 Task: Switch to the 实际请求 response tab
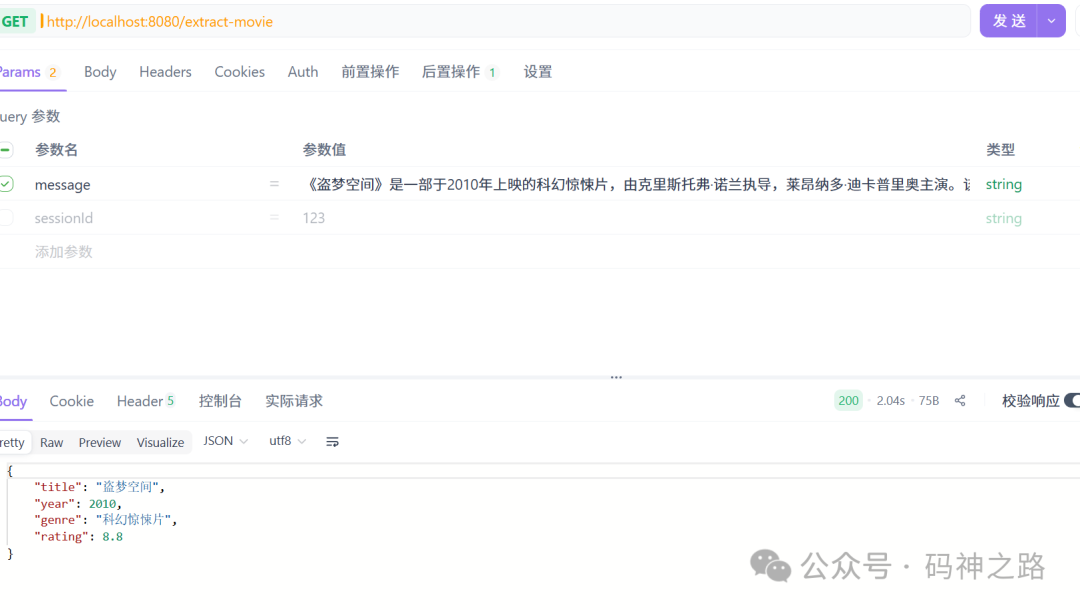pyautogui.click(x=293, y=400)
